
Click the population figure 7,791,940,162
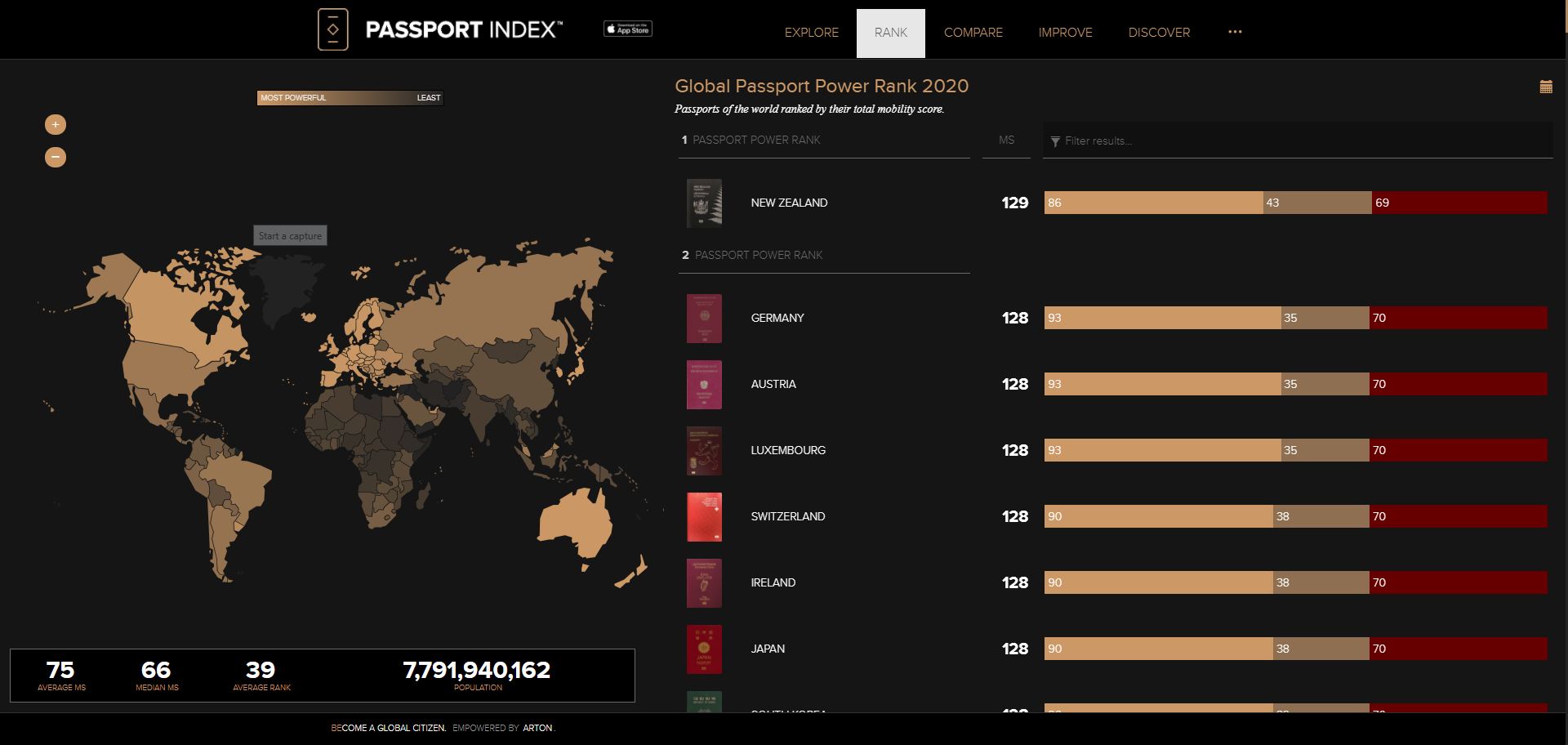477,670
